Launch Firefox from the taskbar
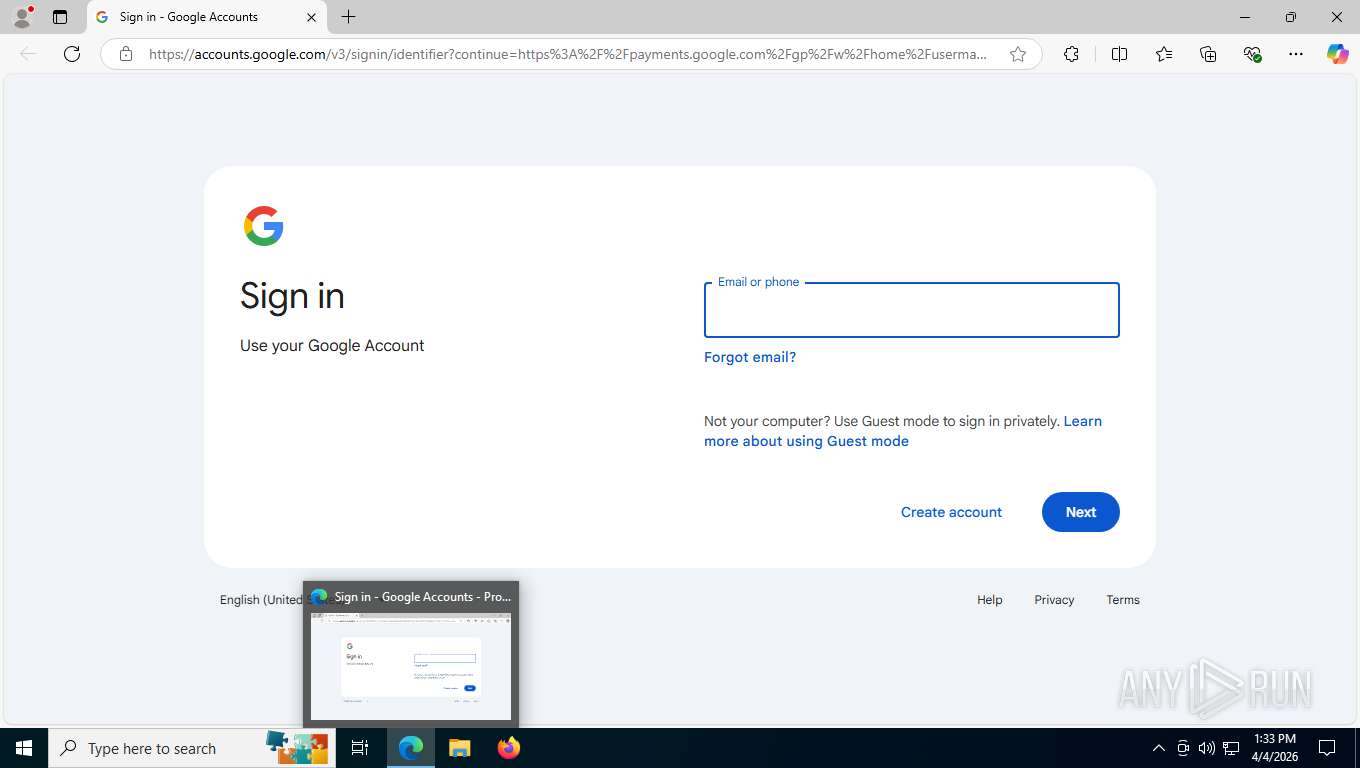Viewport: 1360px width, 768px height. point(509,748)
